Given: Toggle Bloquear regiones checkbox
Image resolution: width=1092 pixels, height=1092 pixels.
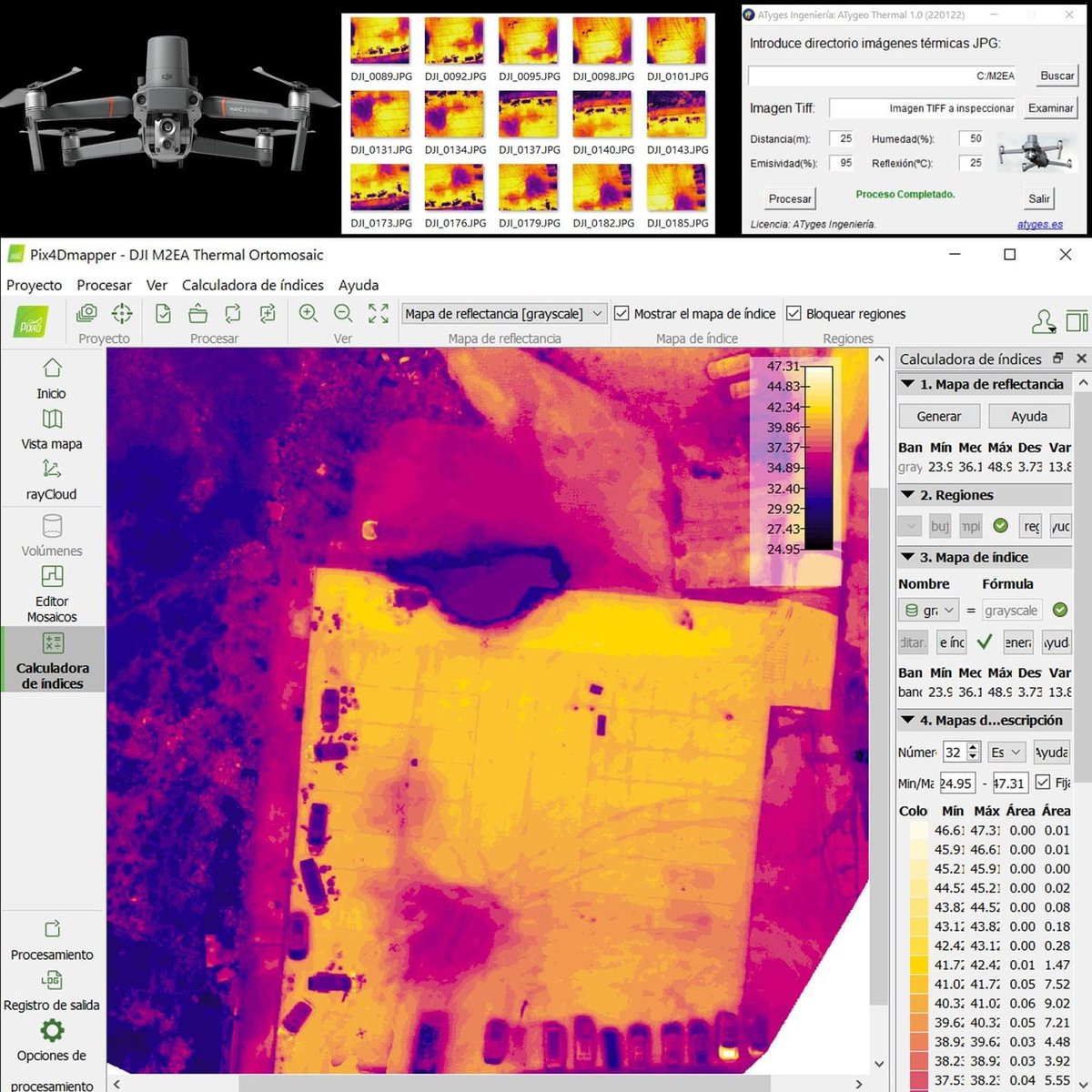Looking at the screenshot, I should (x=794, y=313).
